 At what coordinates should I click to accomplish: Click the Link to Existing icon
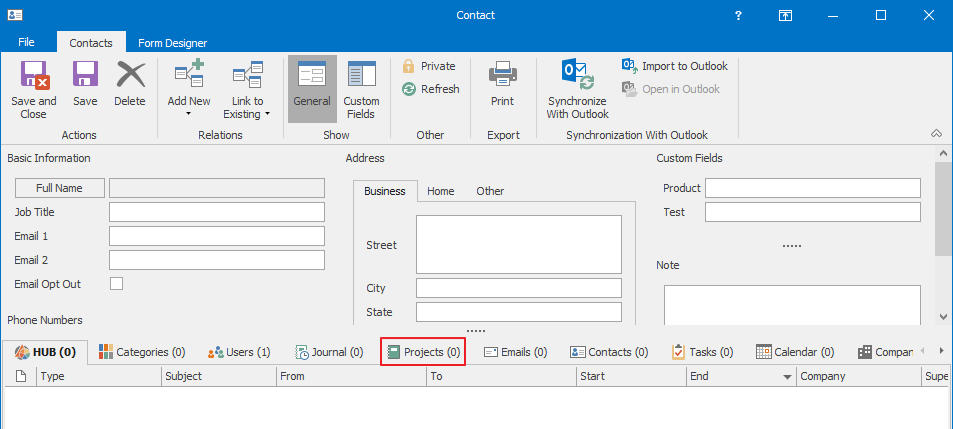click(247, 75)
